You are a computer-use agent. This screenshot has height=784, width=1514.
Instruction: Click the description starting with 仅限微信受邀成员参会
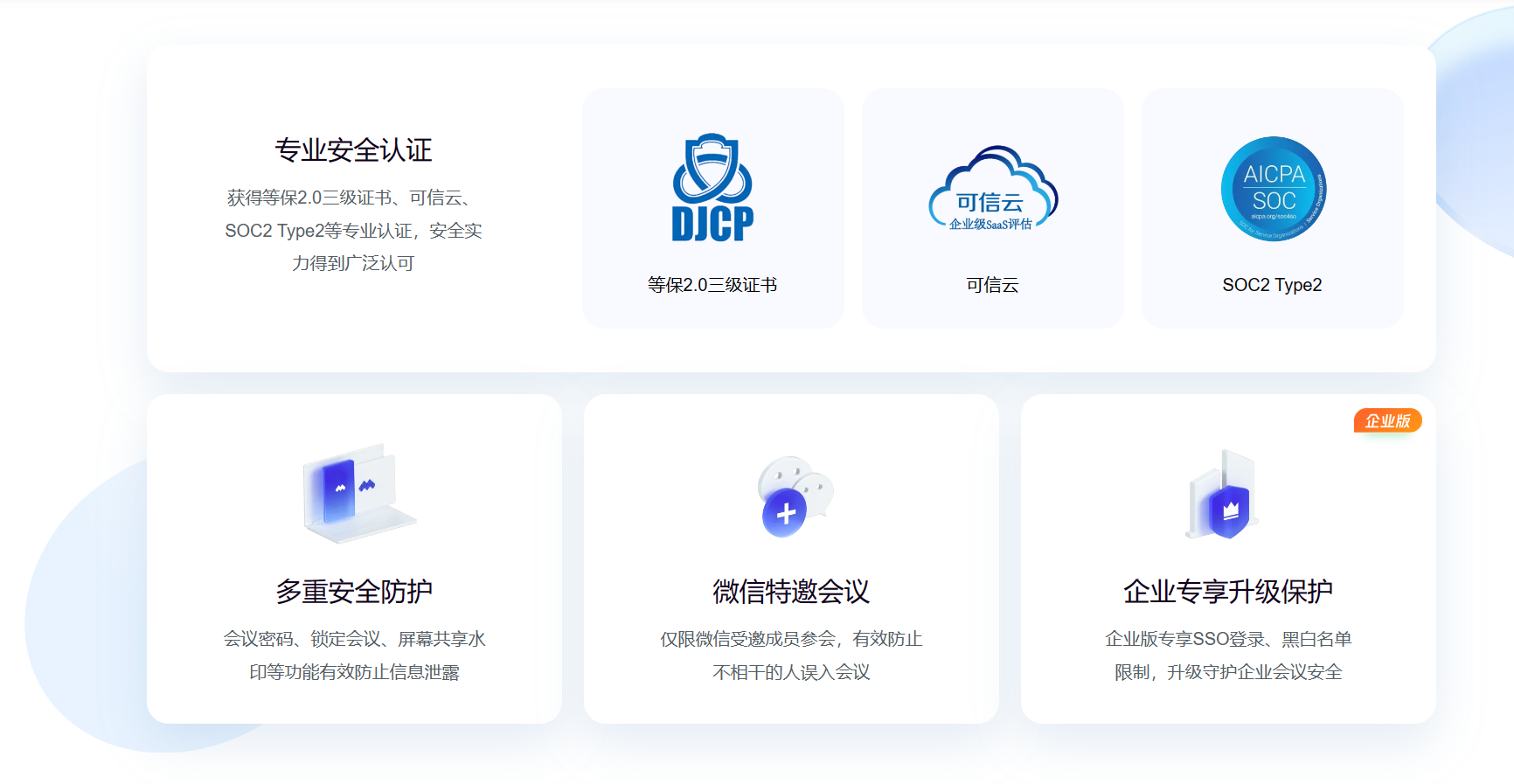point(791,656)
